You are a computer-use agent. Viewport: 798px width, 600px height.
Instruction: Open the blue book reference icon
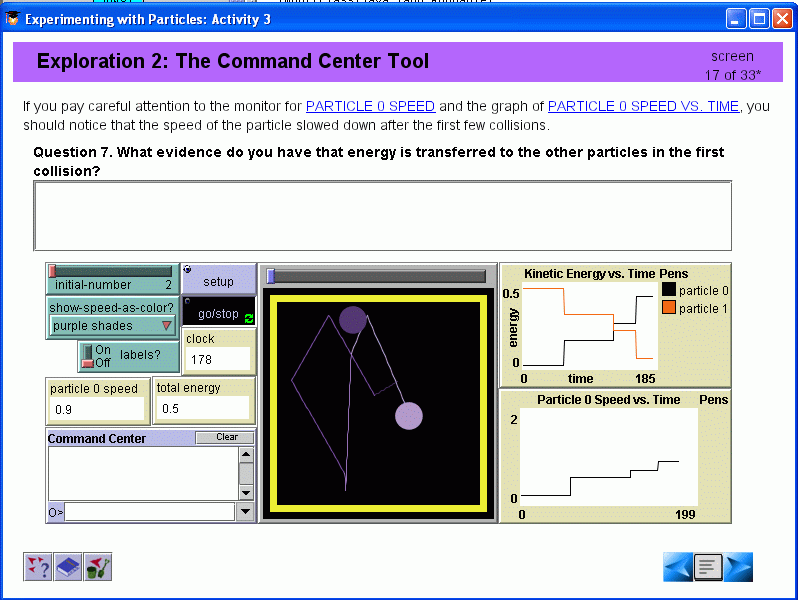(x=67, y=567)
